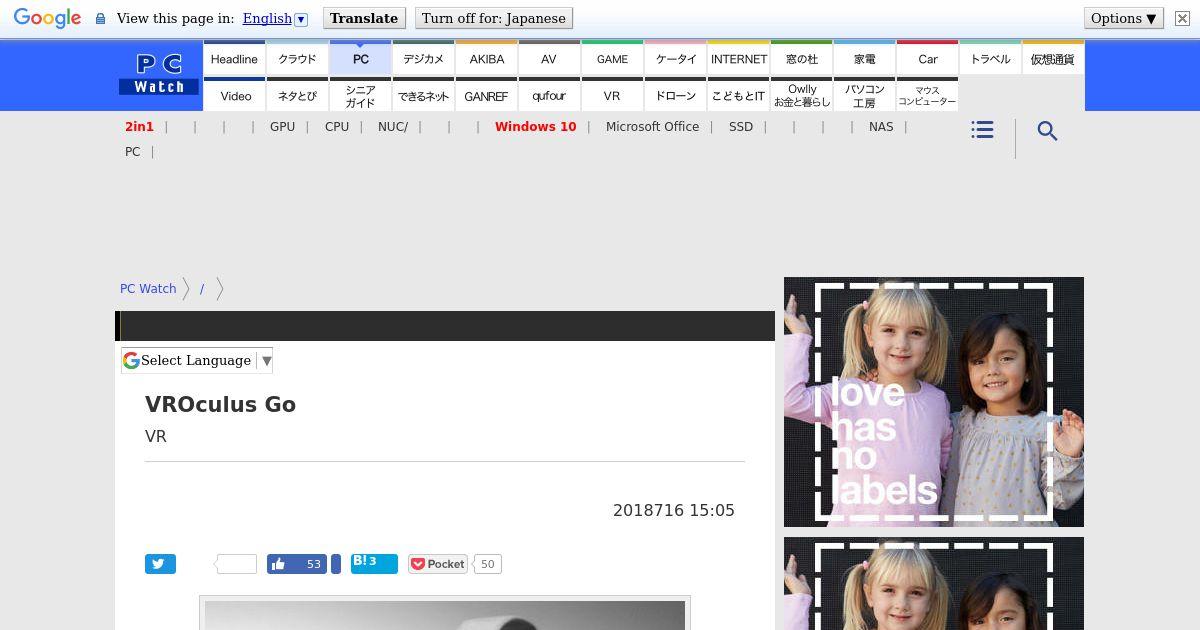Image resolution: width=1200 pixels, height=630 pixels.
Task: Open the Owlly お金と暮らし tab
Action: coord(801,95)
